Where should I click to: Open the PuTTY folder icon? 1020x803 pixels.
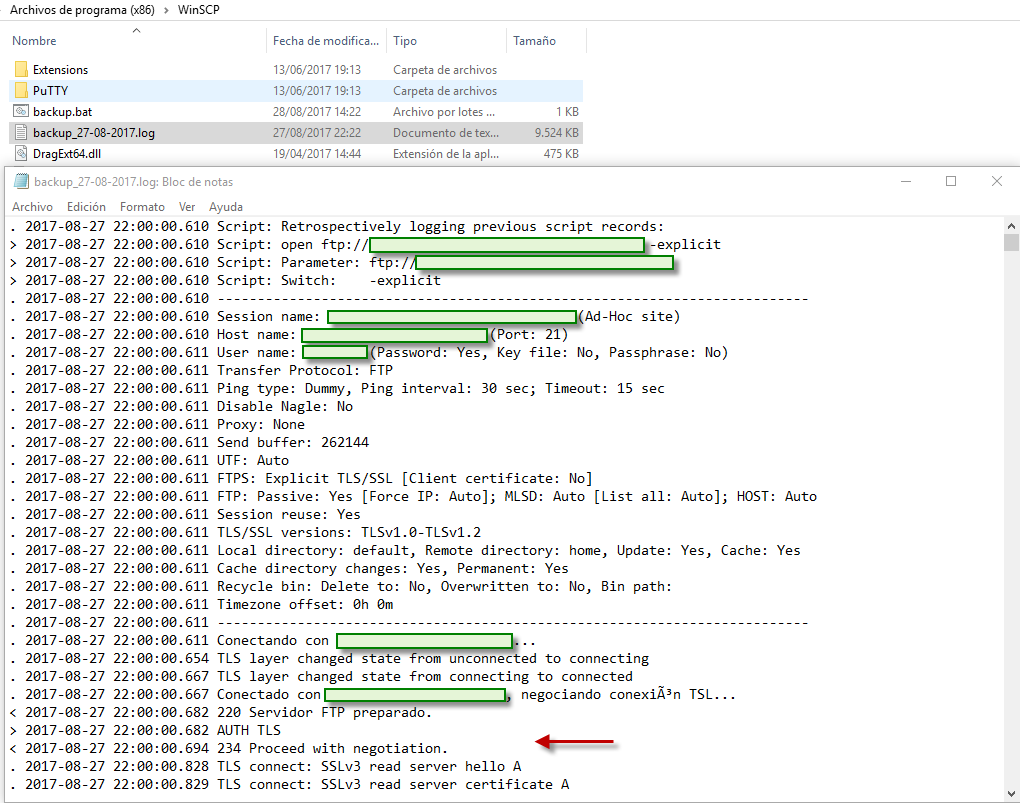click(22, 90)
